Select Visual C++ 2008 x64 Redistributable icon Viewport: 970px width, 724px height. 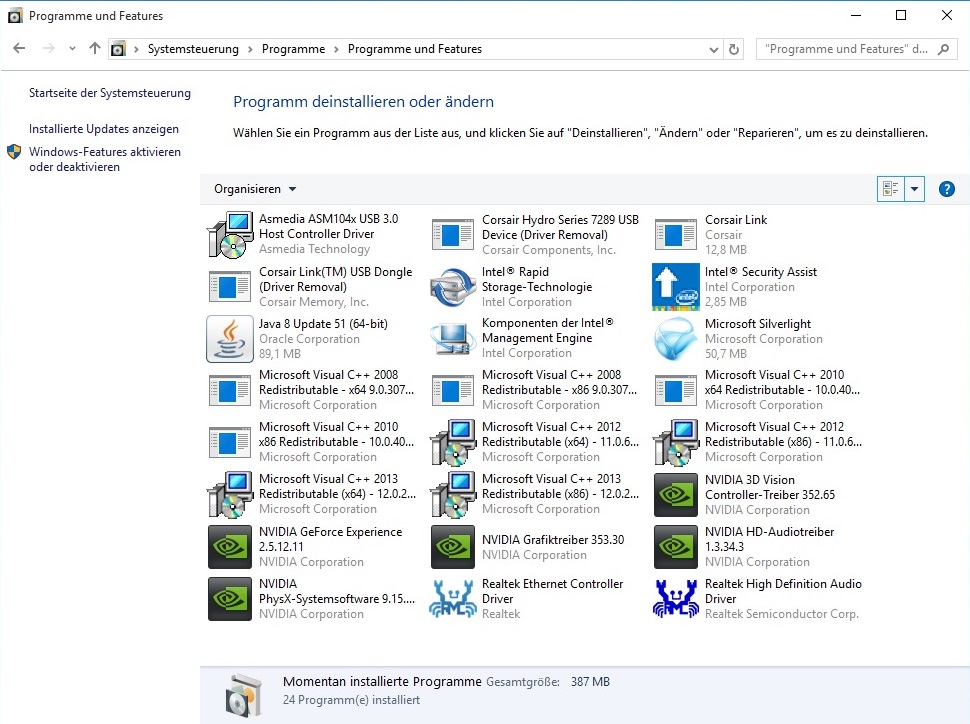coord(230,390)
